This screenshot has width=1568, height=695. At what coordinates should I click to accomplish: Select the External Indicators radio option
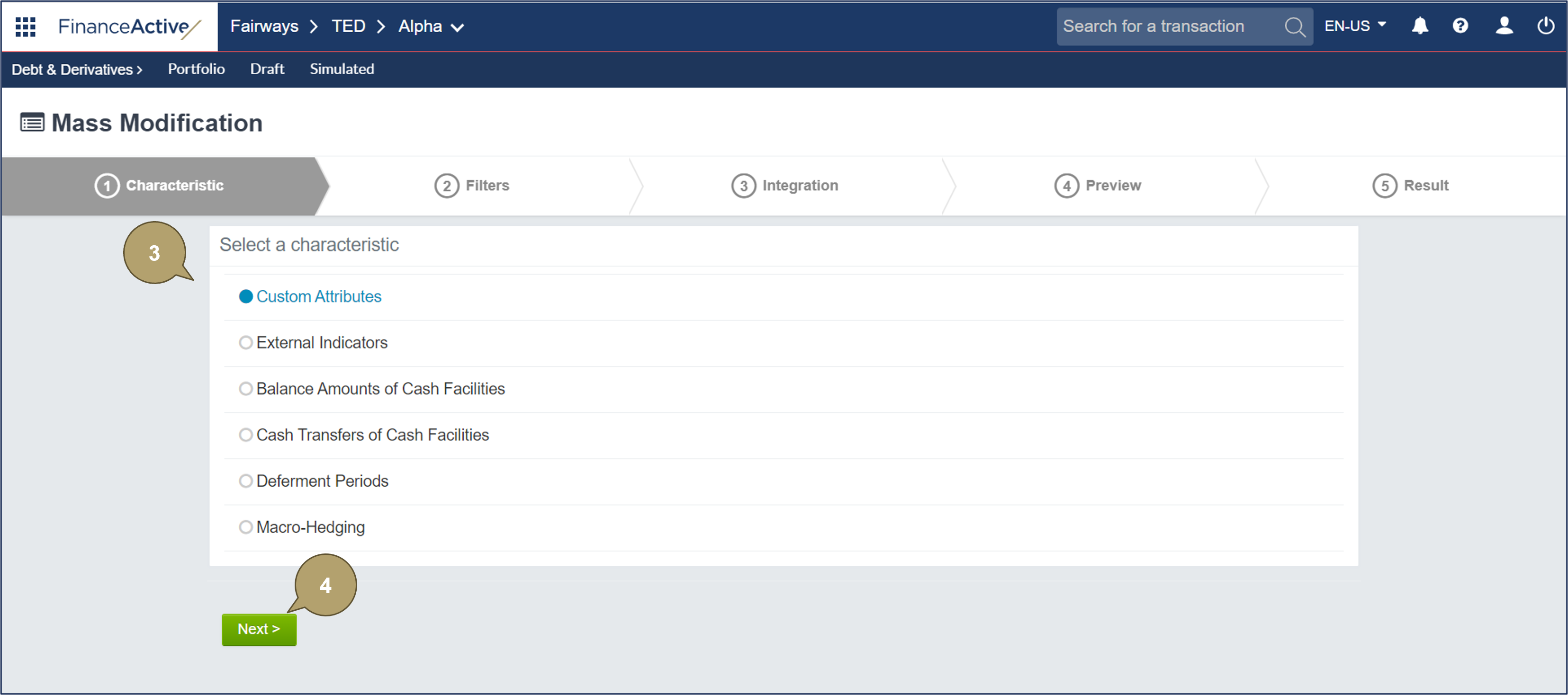[x=246, y=343]
